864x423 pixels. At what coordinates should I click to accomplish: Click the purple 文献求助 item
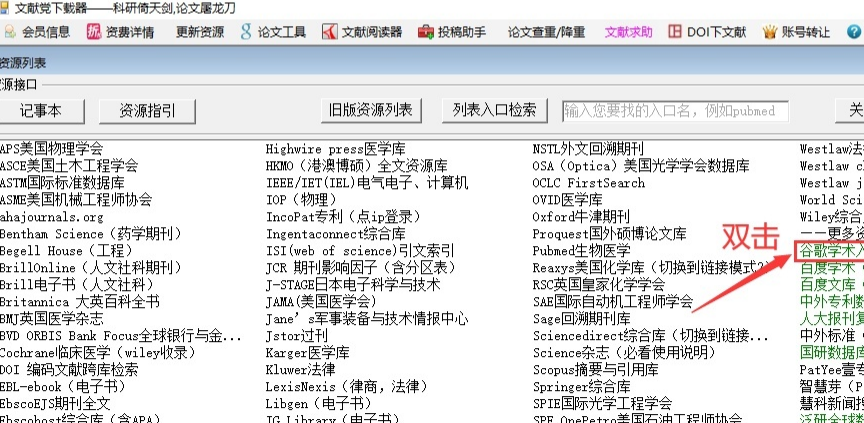click(628, 32)
